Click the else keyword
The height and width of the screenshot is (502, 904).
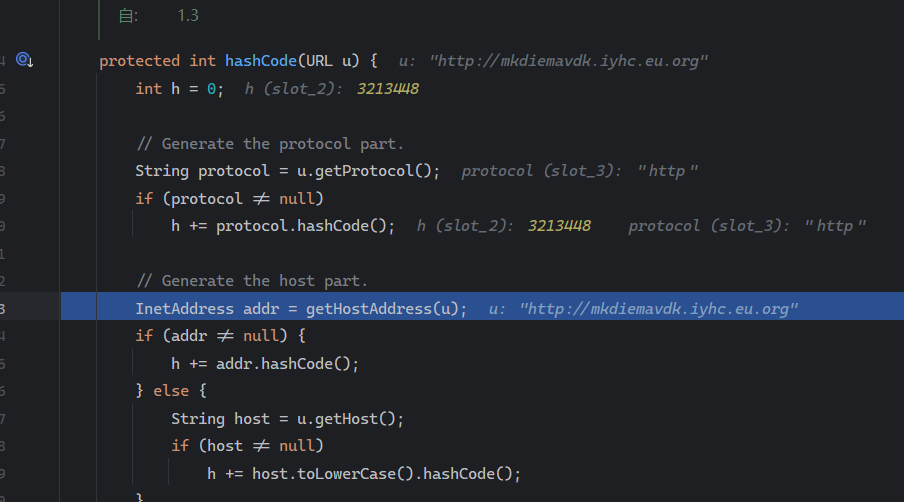click(171, 391)
